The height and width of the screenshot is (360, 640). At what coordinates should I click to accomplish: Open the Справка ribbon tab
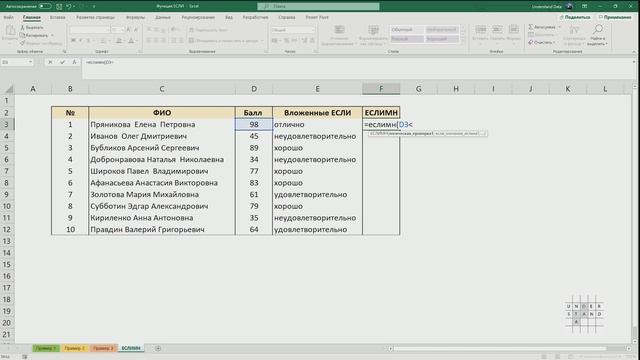287,17
